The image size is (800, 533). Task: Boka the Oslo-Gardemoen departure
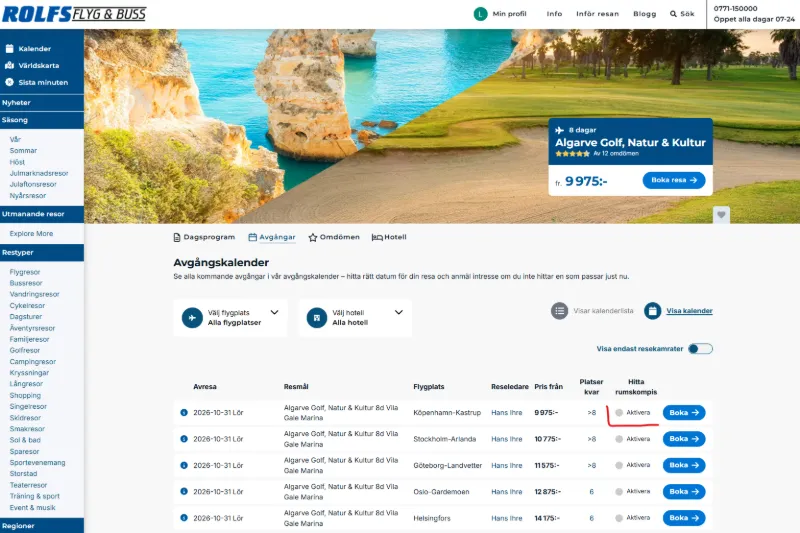click(684, 492)
